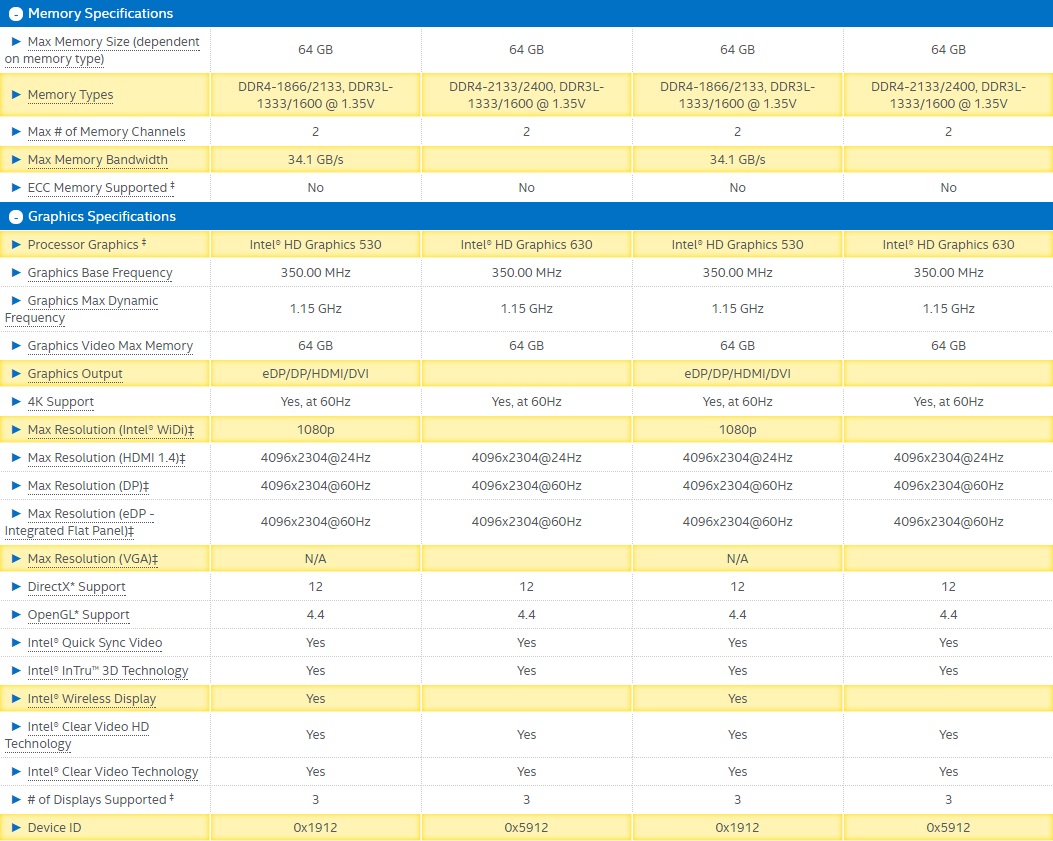The image size is (1053, 841).
Task: Click the Graphics Specifications header bar title
Action: click(101, 217)
